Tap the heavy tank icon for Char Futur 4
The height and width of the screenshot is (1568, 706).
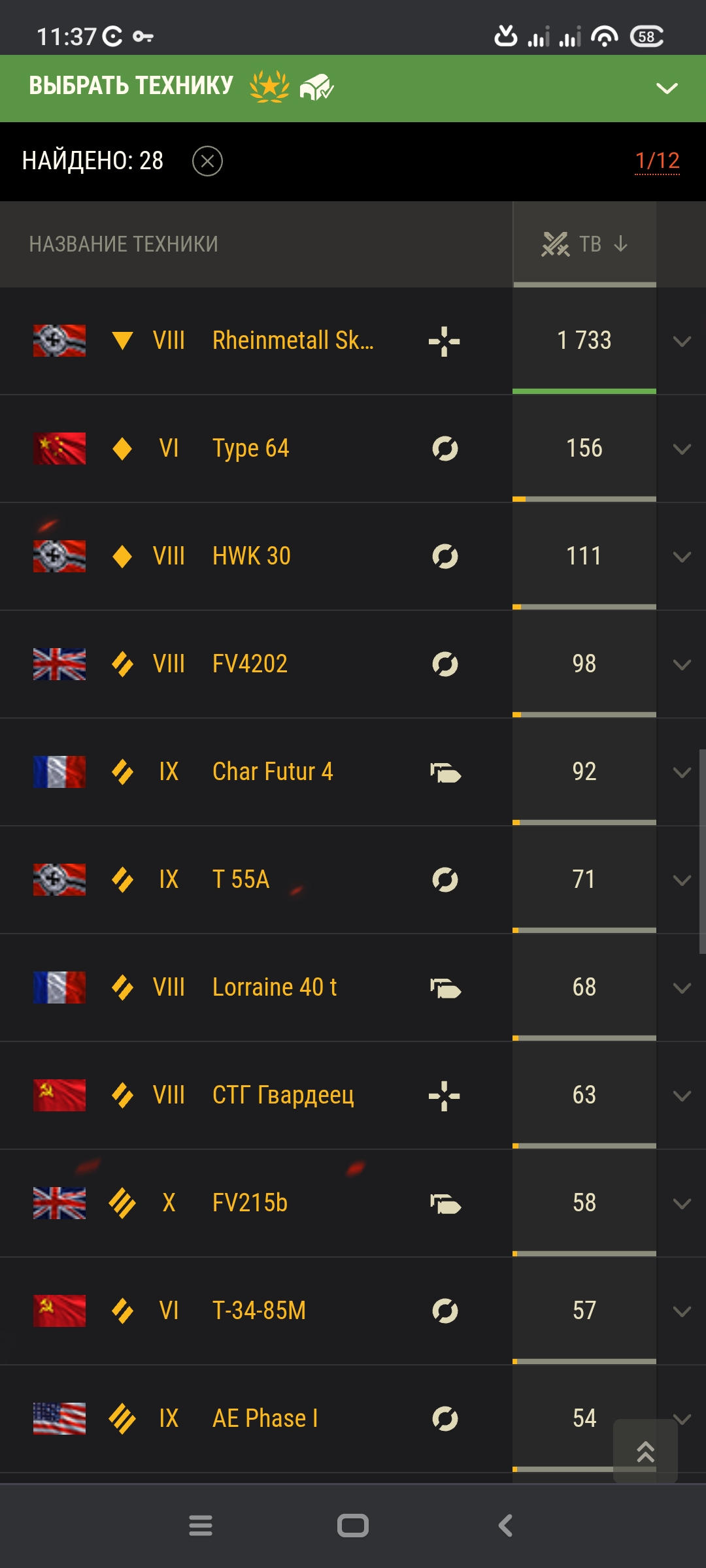pyautogui.click(x=446, y=772)
